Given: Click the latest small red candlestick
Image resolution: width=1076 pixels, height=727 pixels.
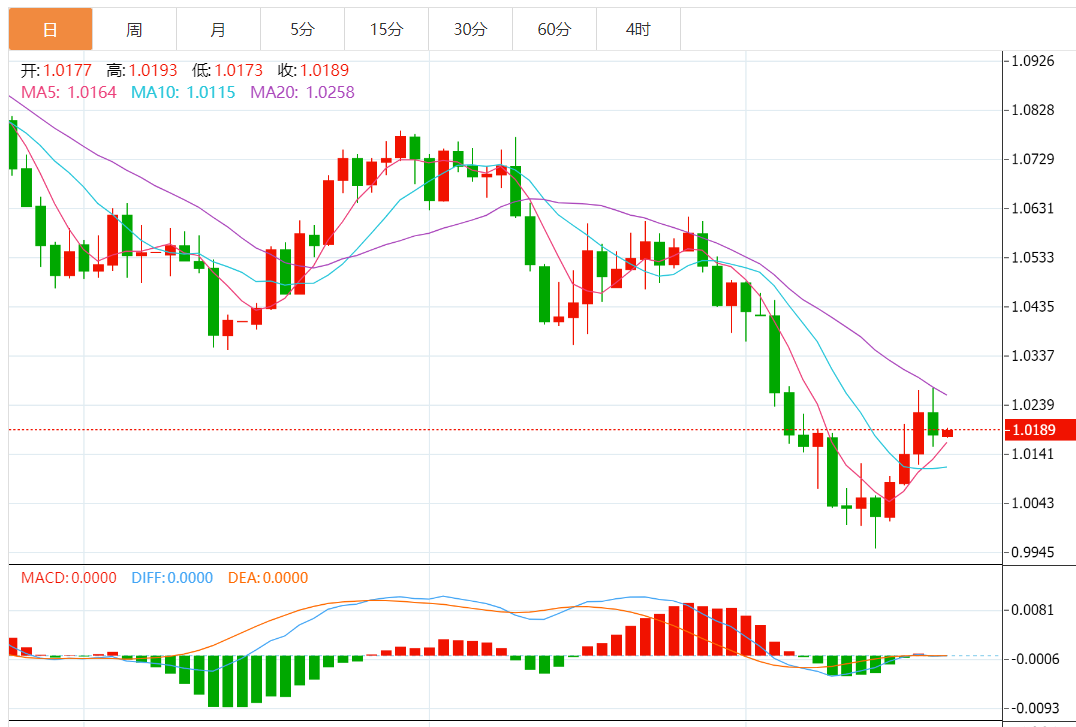Looking at the screenshot, I should 948,432.
